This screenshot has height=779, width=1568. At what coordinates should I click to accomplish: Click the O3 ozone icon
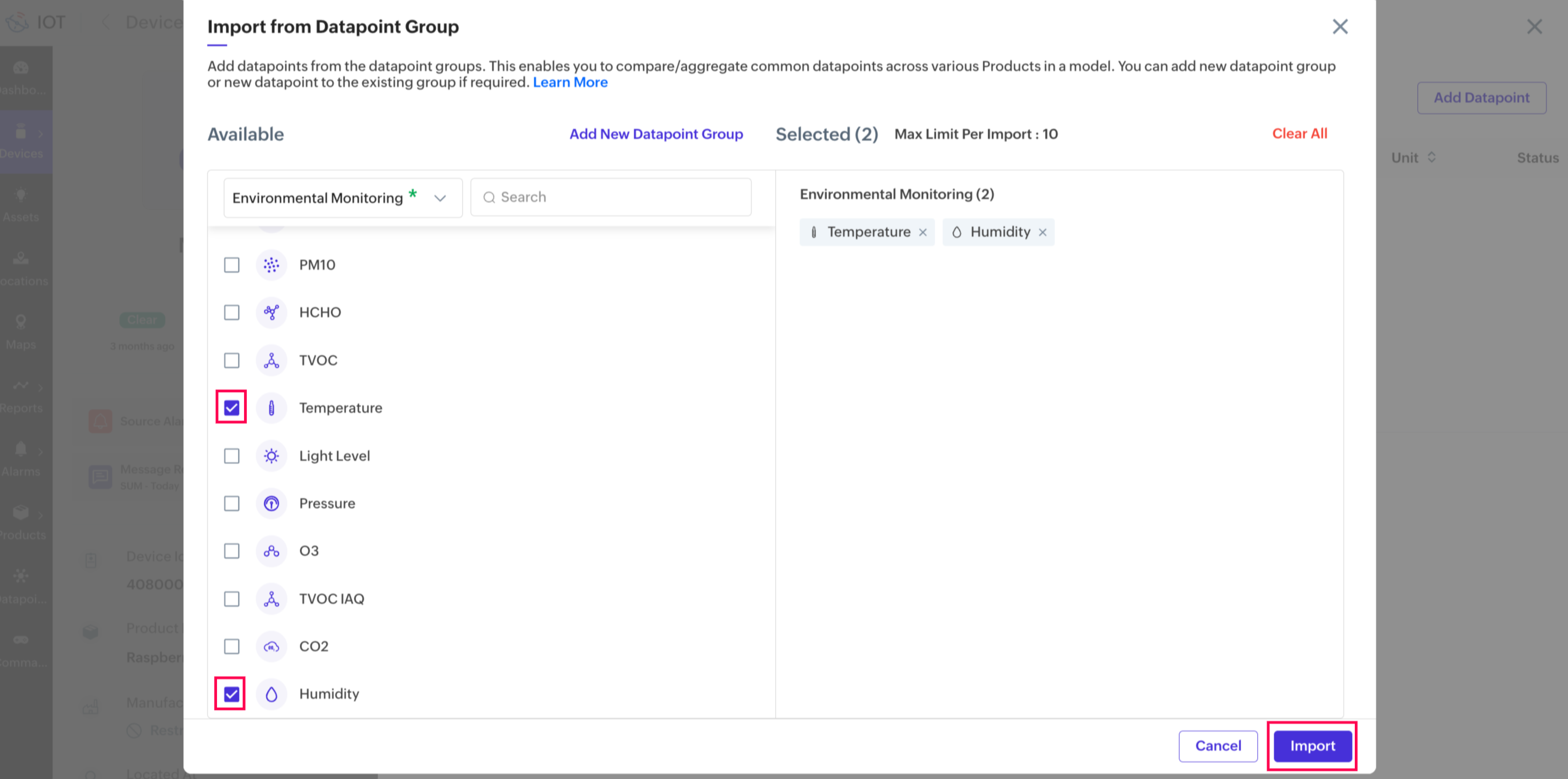click(x=271, y=551)
